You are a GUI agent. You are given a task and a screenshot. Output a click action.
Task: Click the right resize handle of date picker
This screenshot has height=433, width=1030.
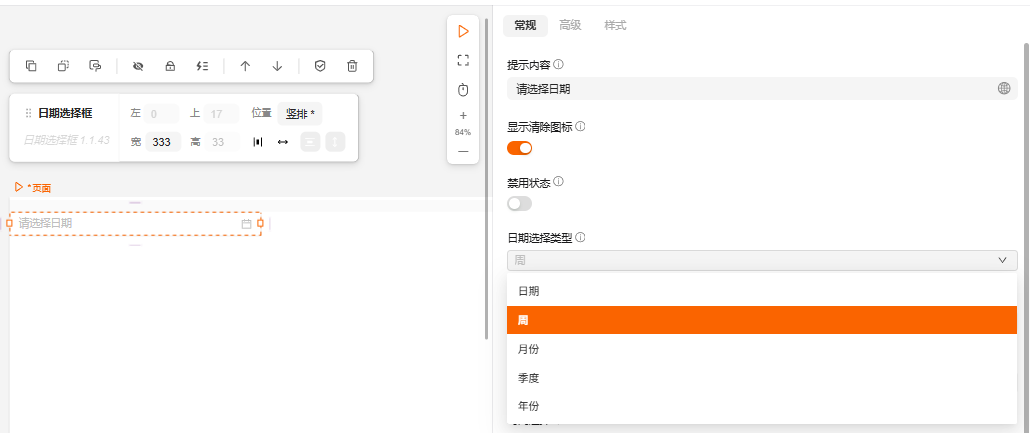tap(261, 223)
